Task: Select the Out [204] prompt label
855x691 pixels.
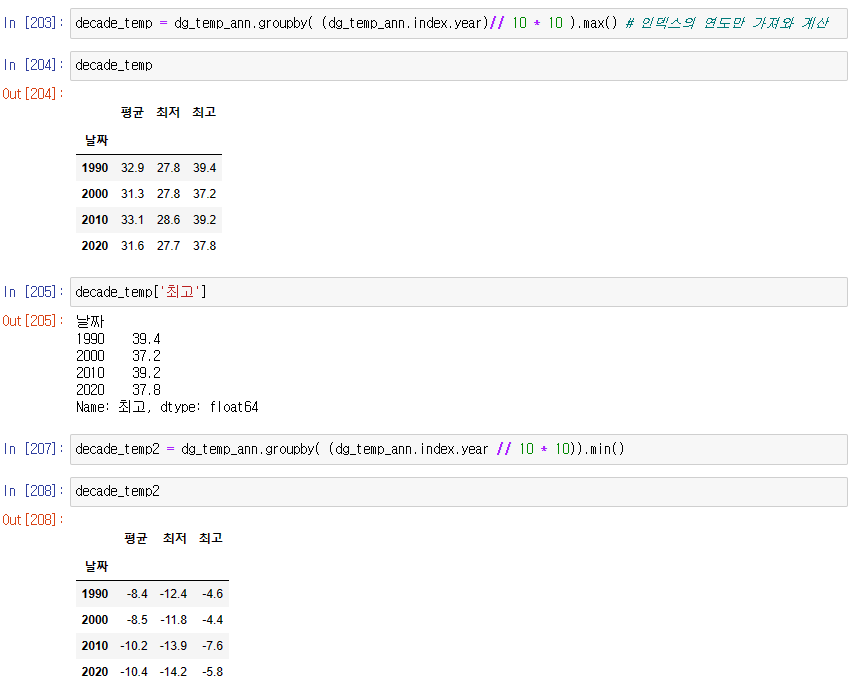Action: coord(33,94)
